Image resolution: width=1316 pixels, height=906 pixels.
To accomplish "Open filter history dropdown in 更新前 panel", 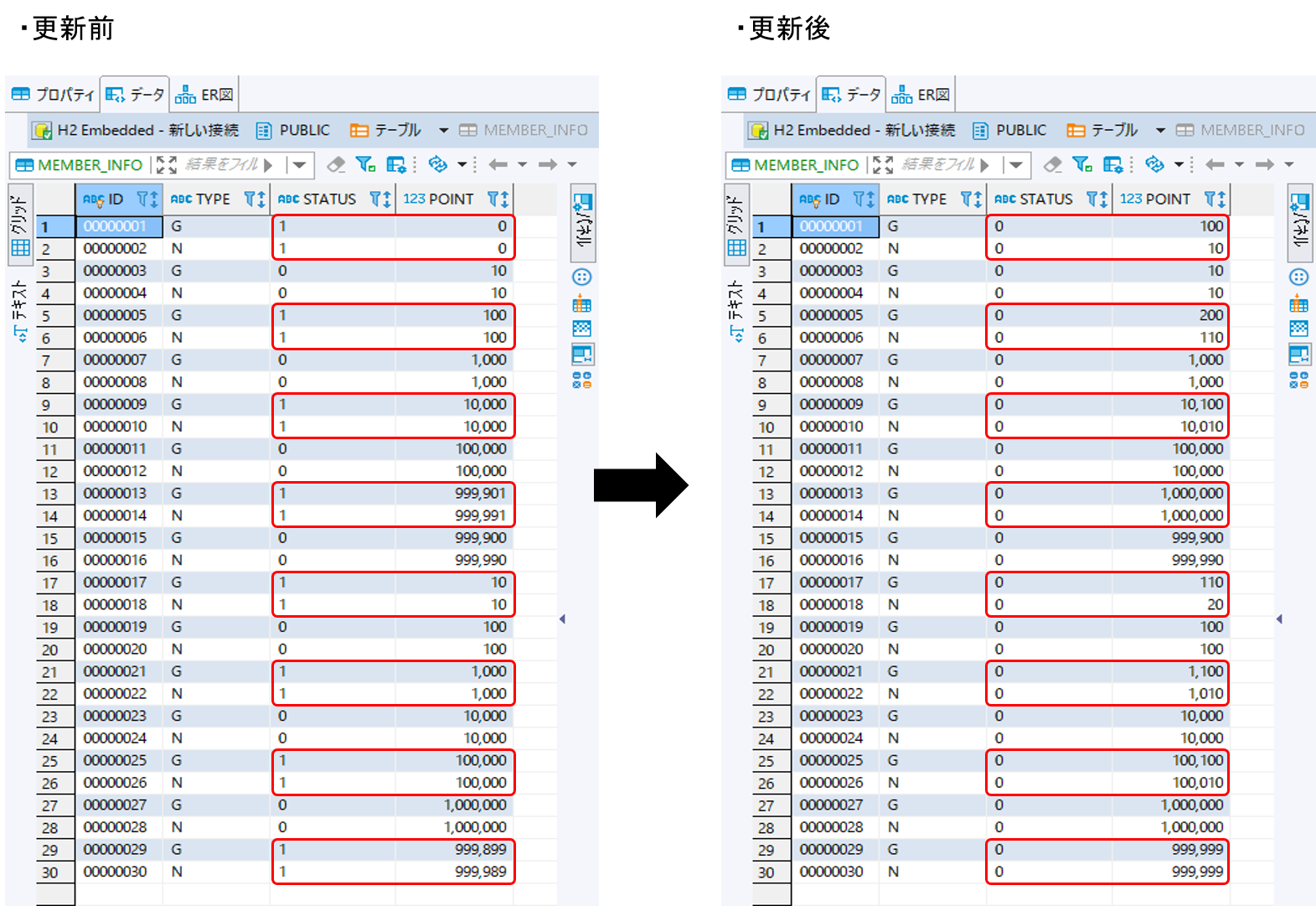I will click(x=300, y=165).
